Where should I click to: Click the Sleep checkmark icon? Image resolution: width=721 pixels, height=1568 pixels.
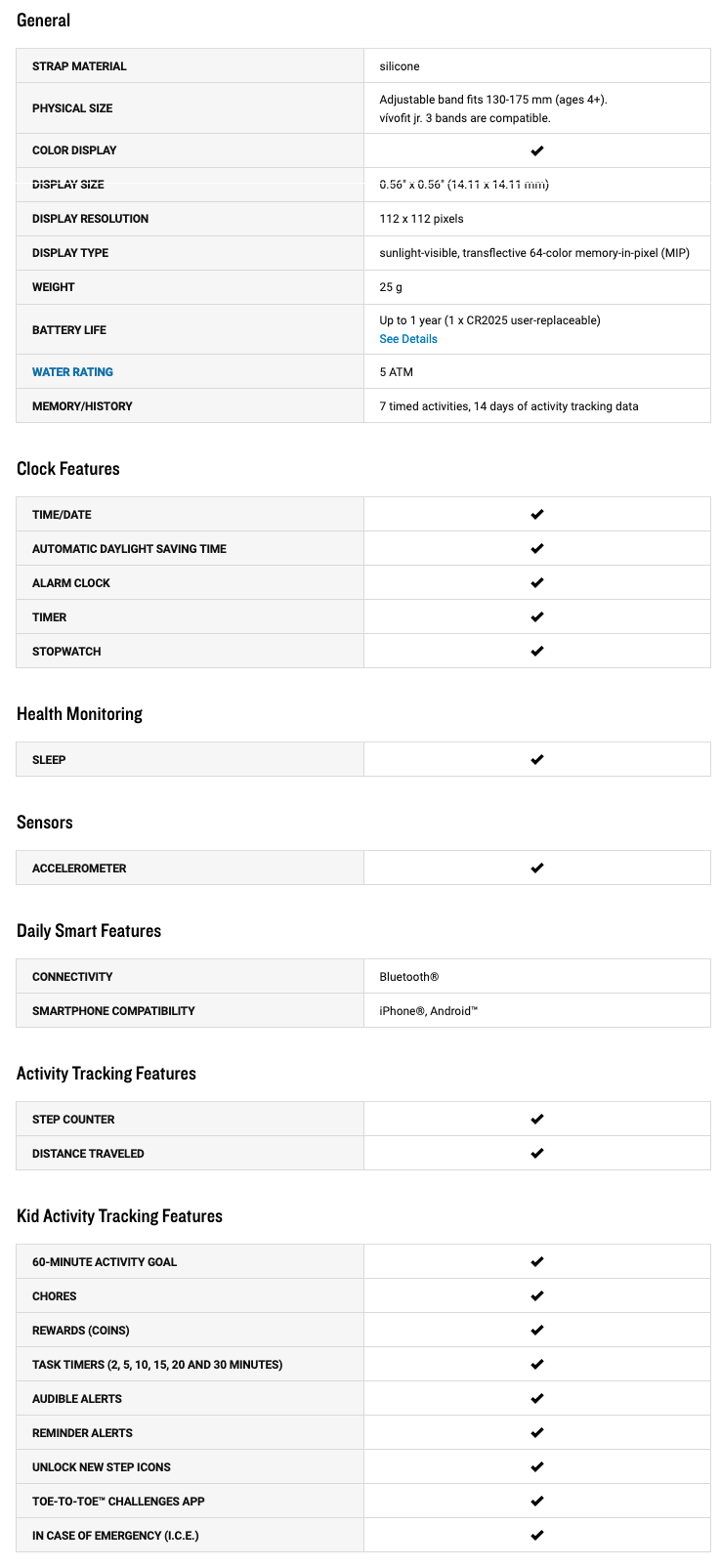[x=536, y=760]
